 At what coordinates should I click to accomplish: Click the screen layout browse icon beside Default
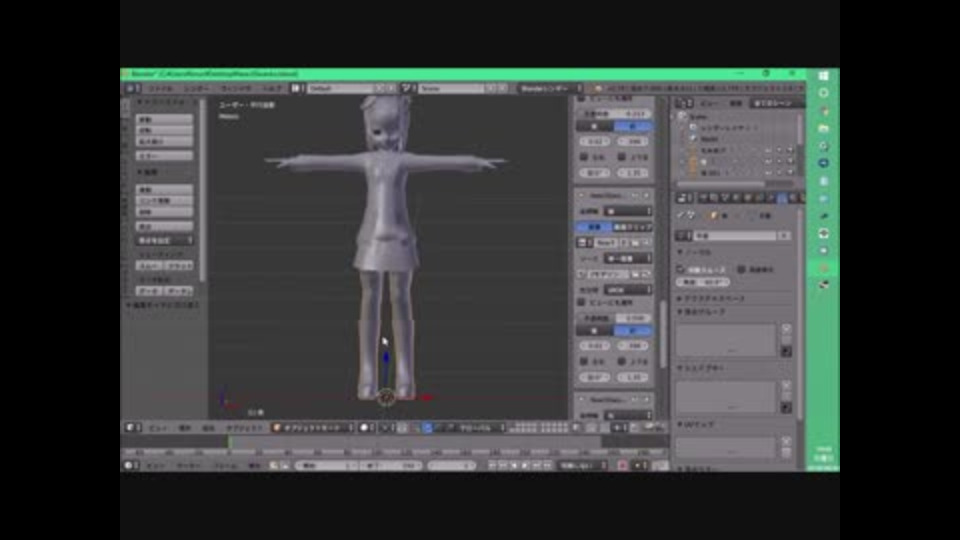point(298,89)
